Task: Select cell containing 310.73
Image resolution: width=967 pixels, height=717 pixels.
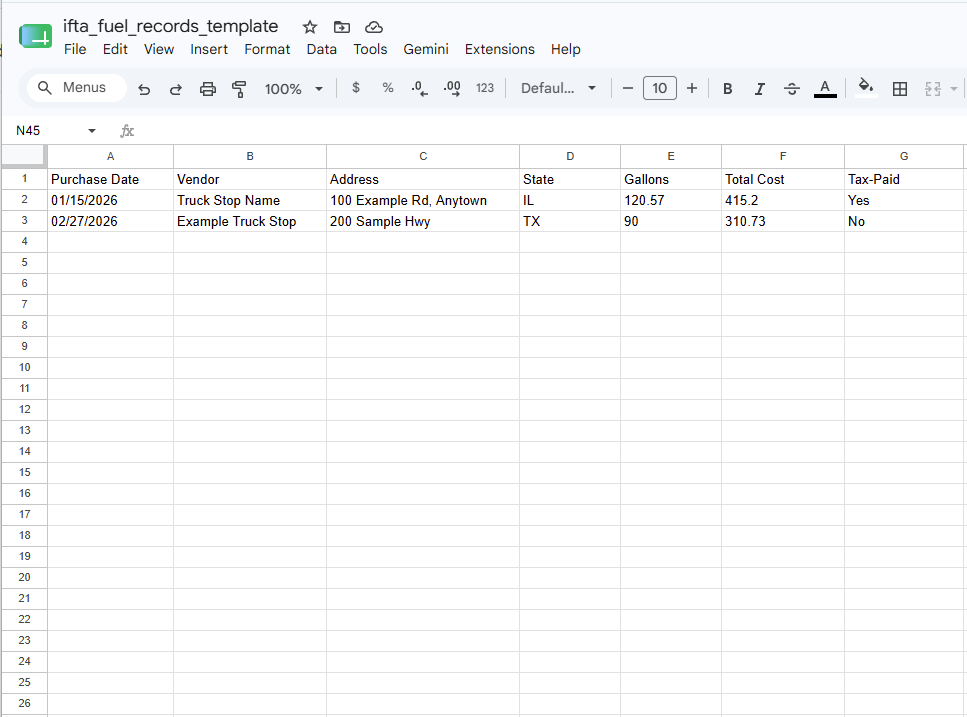Action: point(783,221)
